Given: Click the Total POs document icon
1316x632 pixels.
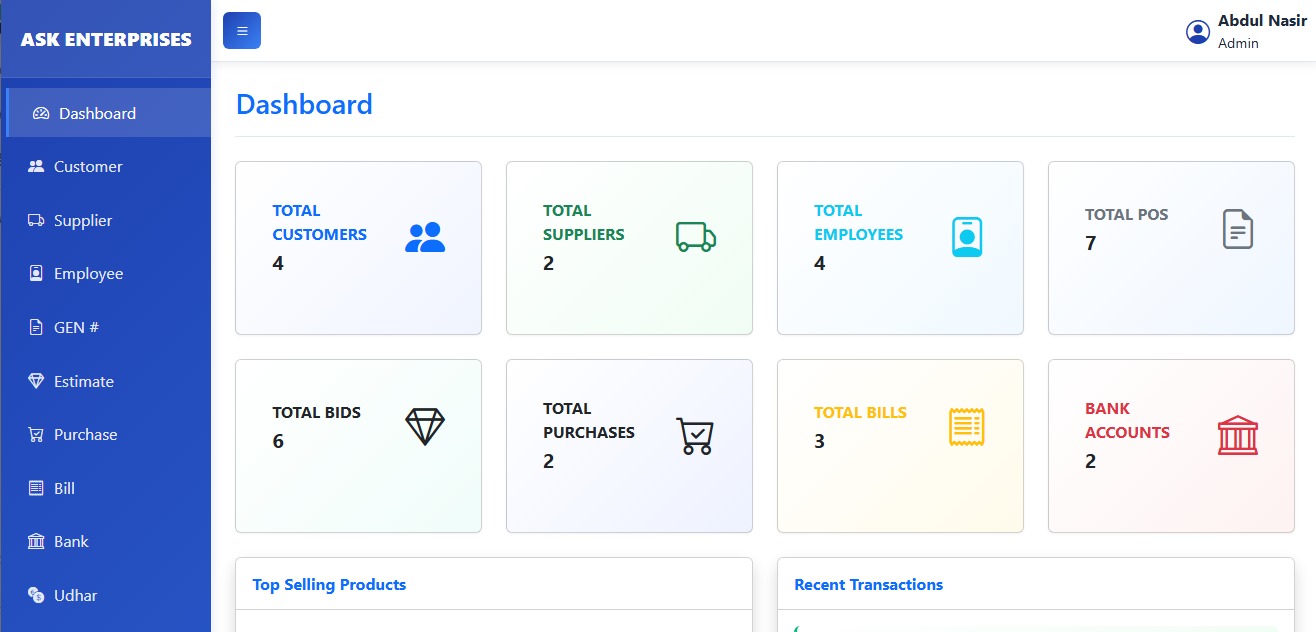Looking at the screenshot, I should click(1238, 229).
